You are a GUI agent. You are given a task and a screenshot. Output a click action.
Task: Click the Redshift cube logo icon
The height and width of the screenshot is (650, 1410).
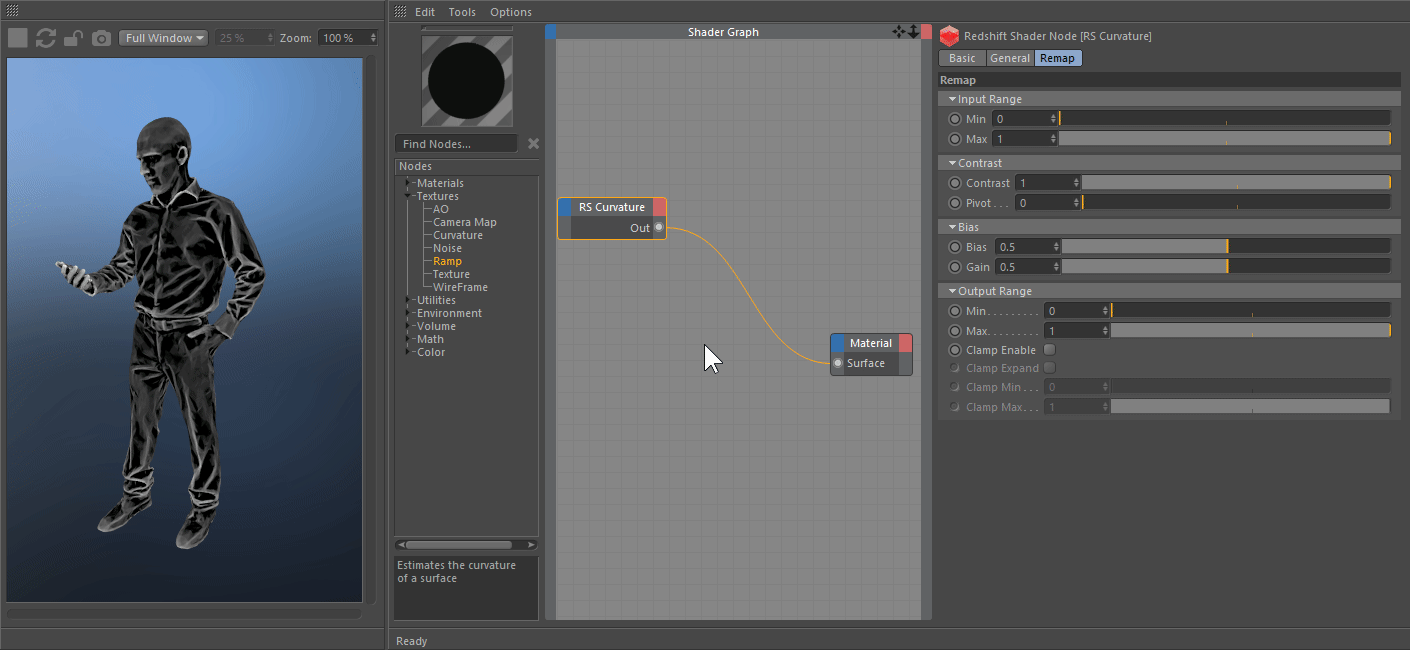click(949, 36)
